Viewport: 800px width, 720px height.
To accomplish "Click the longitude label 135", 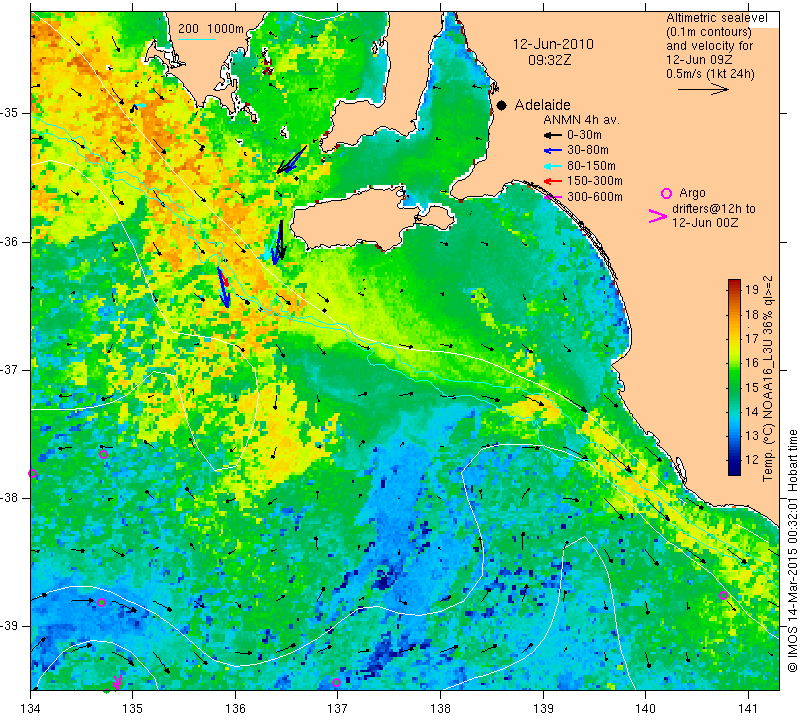I will pos(133,708).
